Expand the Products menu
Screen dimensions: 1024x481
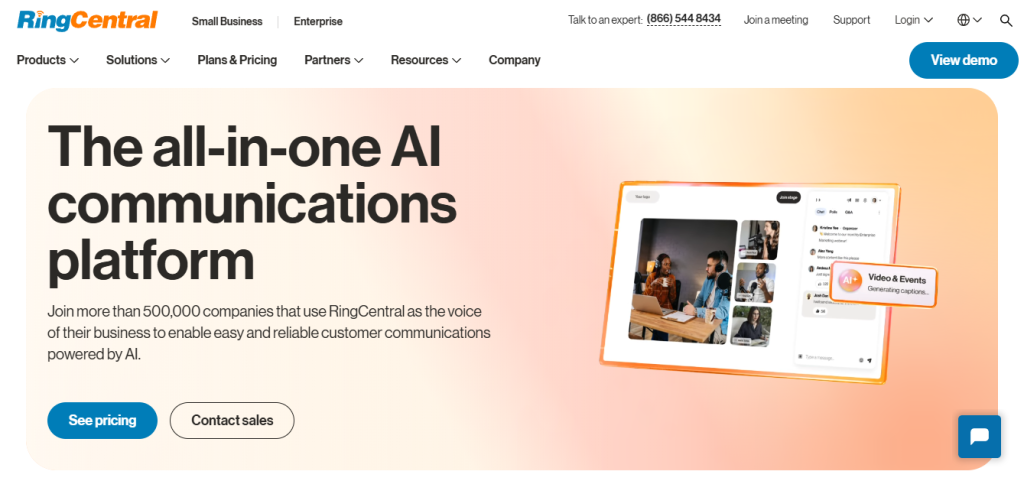click(x=48, y=60)
